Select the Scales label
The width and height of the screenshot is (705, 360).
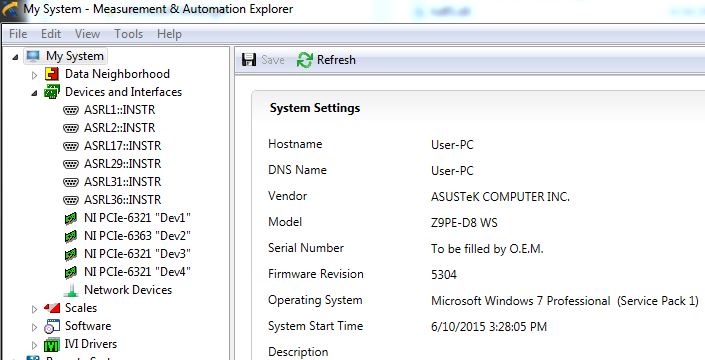(x=81, y=308)
